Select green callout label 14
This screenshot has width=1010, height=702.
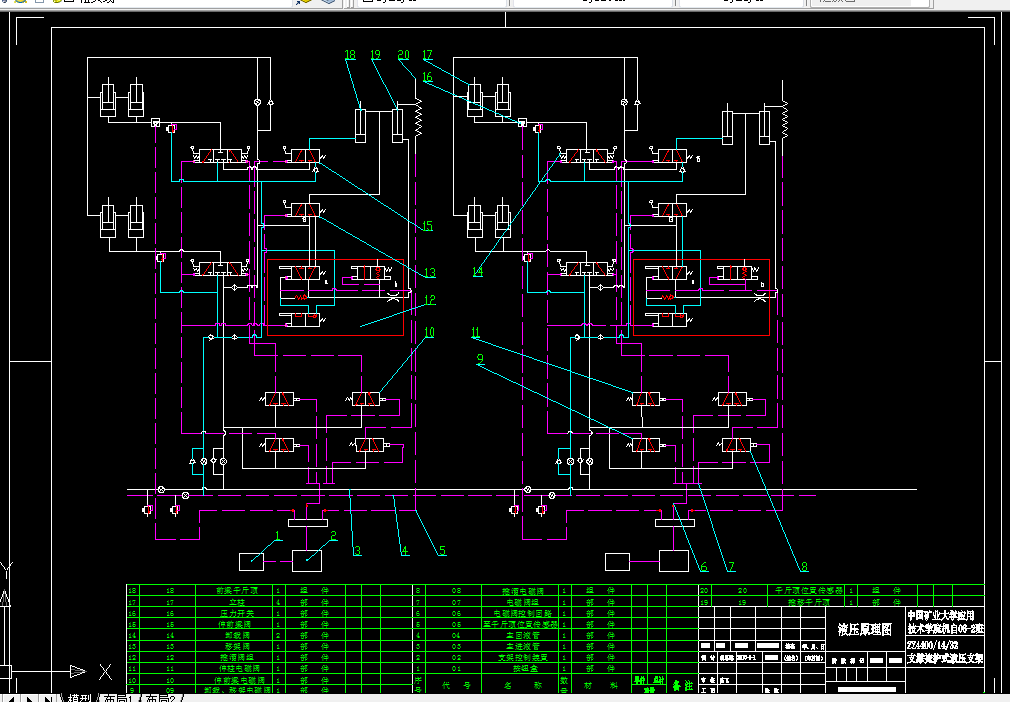tap(477, 271)
